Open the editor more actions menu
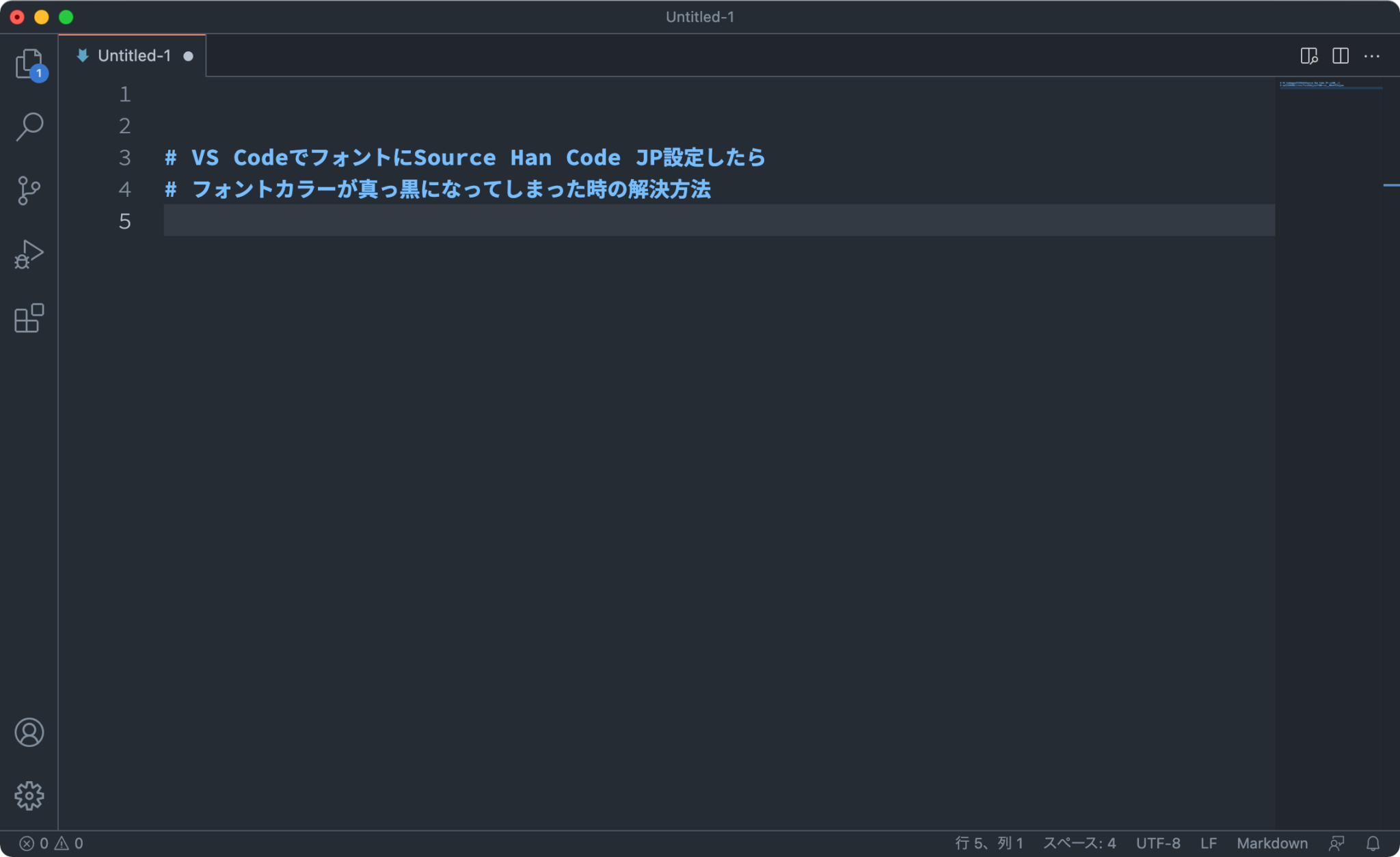Viewport: 1400px width, 857px height. tap(1373, 55)
